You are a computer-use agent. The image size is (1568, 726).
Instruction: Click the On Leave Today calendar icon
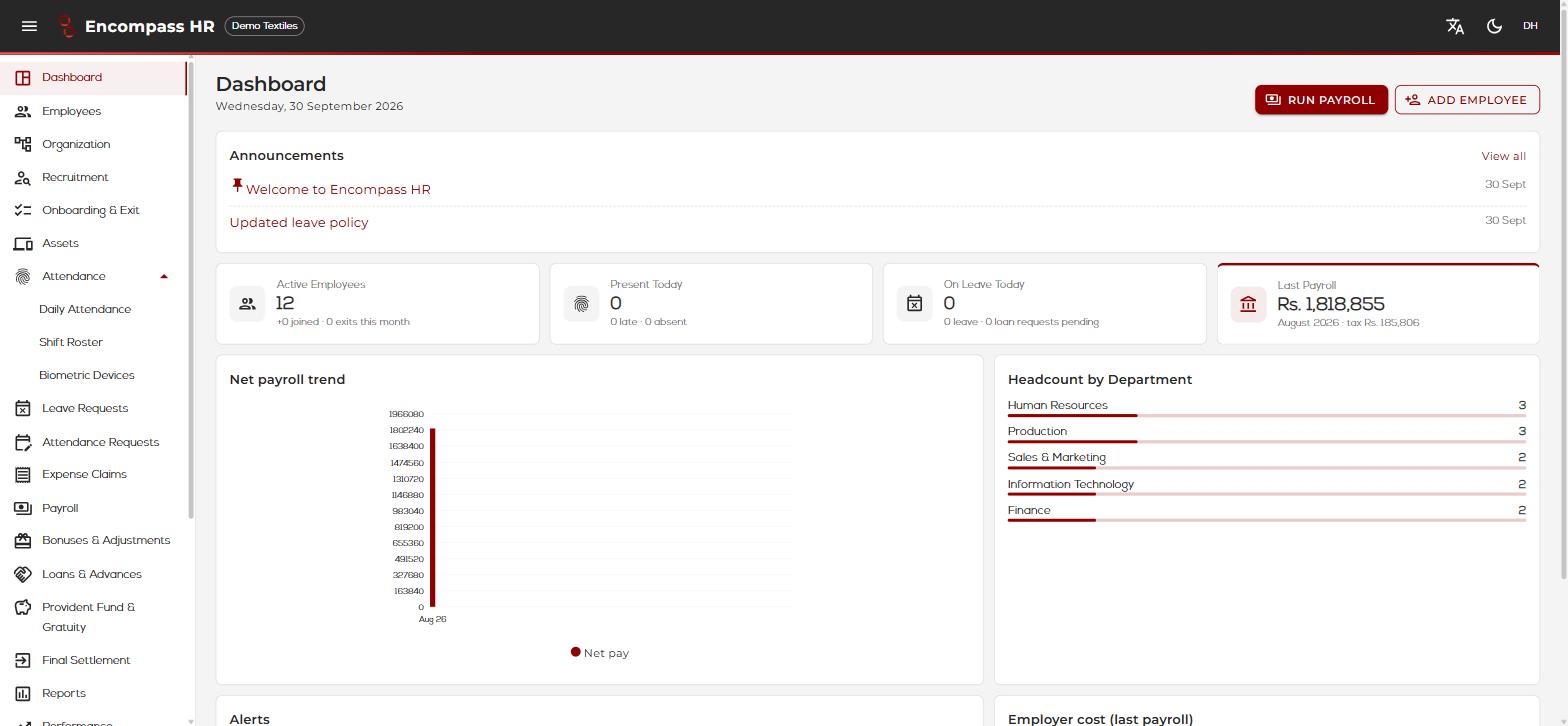point(914,304)
